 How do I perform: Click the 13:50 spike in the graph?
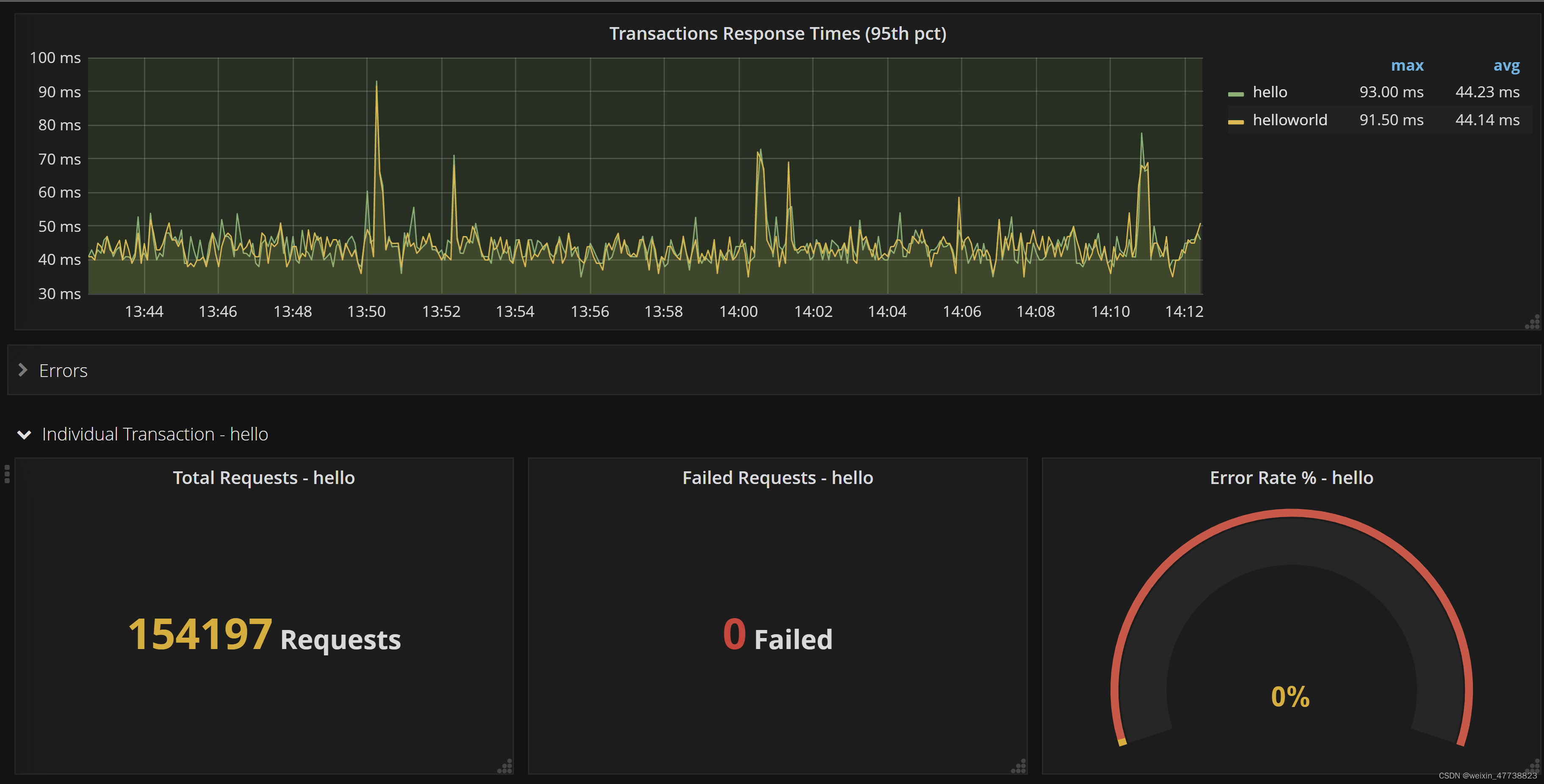point(376,84)
